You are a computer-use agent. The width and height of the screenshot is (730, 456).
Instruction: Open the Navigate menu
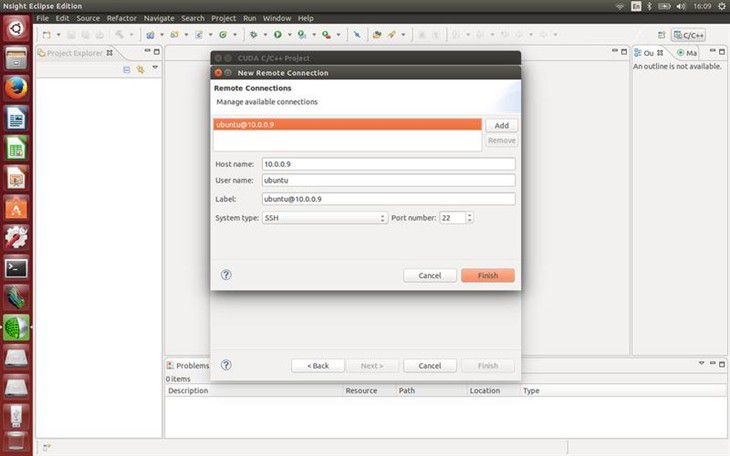point(159,18)
